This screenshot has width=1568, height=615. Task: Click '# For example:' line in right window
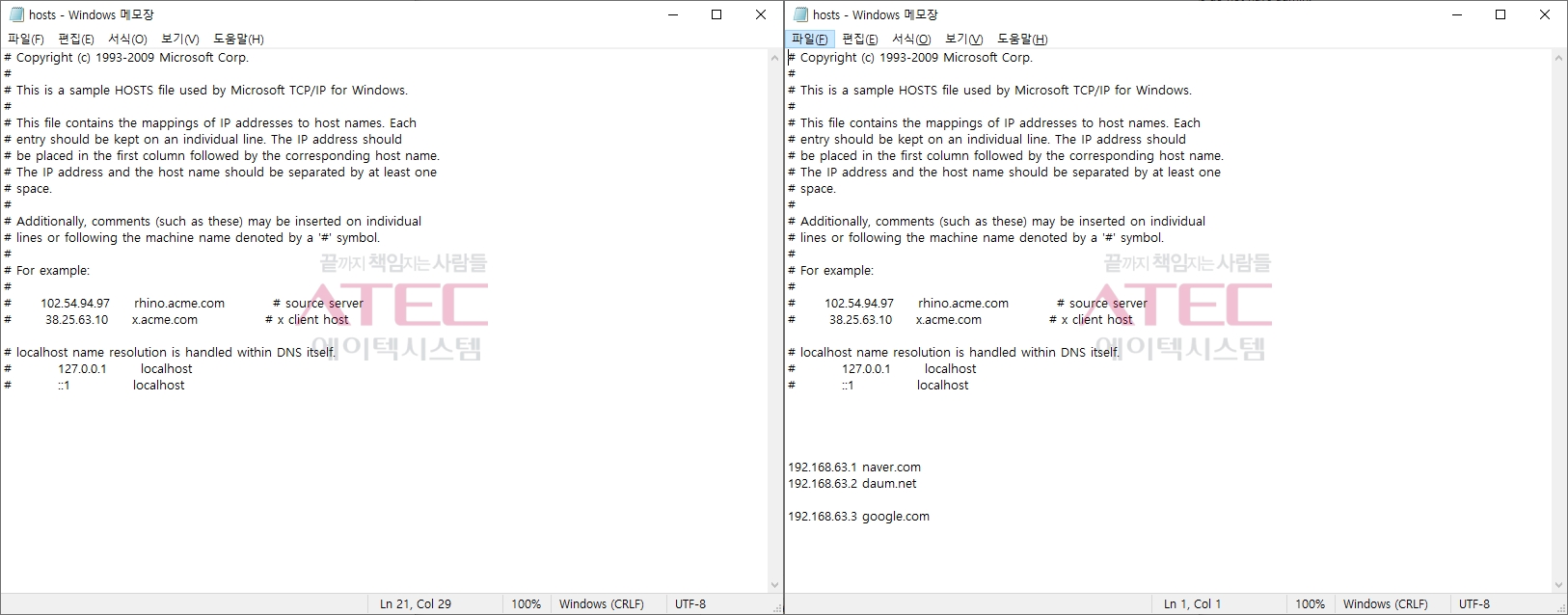pos(831,271)
